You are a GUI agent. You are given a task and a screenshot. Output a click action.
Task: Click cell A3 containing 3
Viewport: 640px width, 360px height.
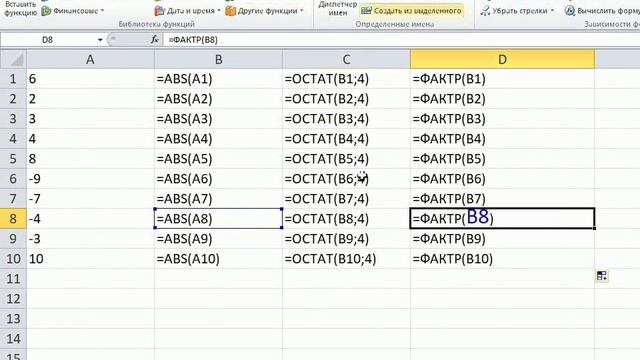click(90, 119)
